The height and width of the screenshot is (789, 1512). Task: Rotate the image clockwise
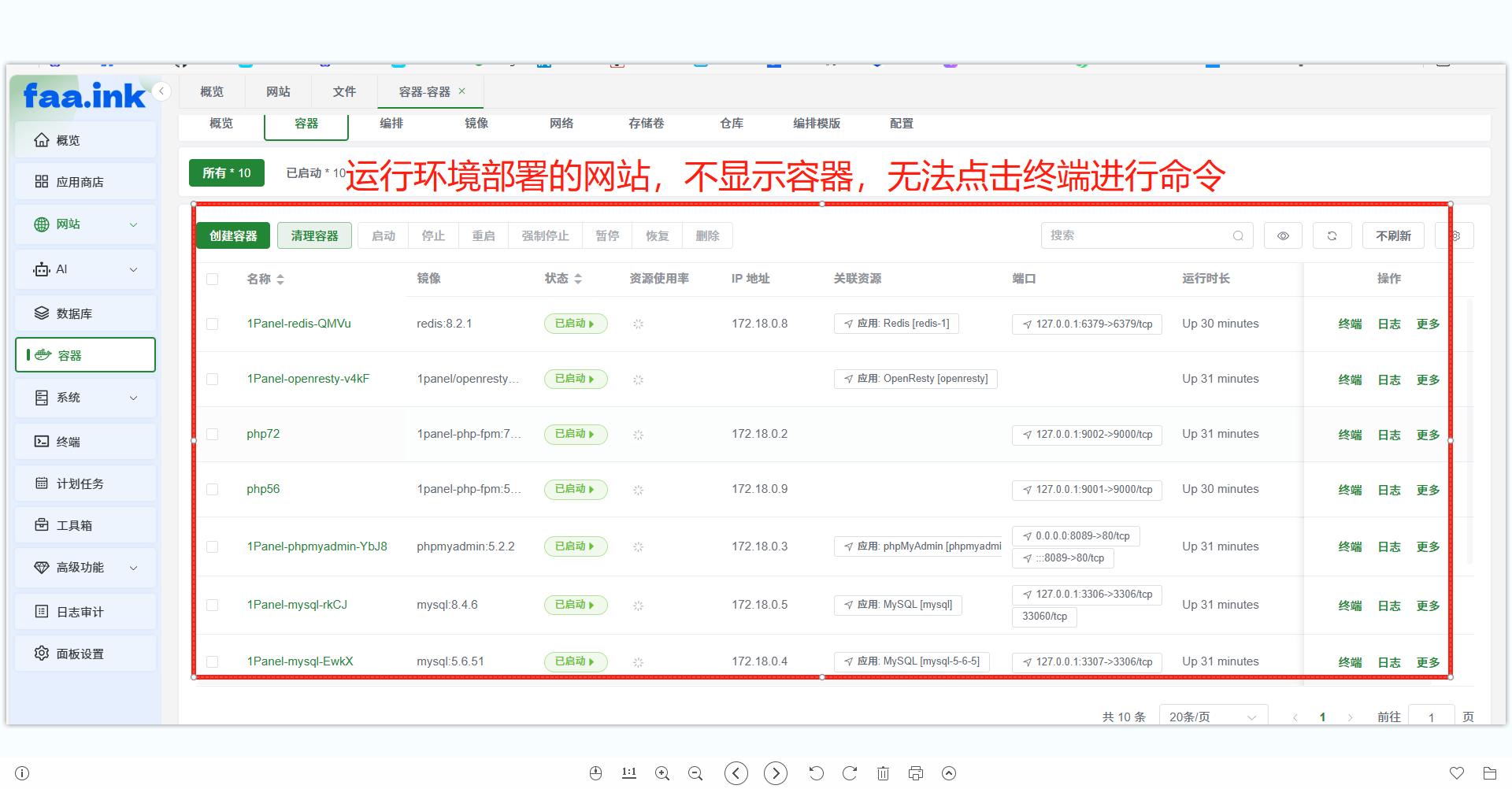[850, 773]
